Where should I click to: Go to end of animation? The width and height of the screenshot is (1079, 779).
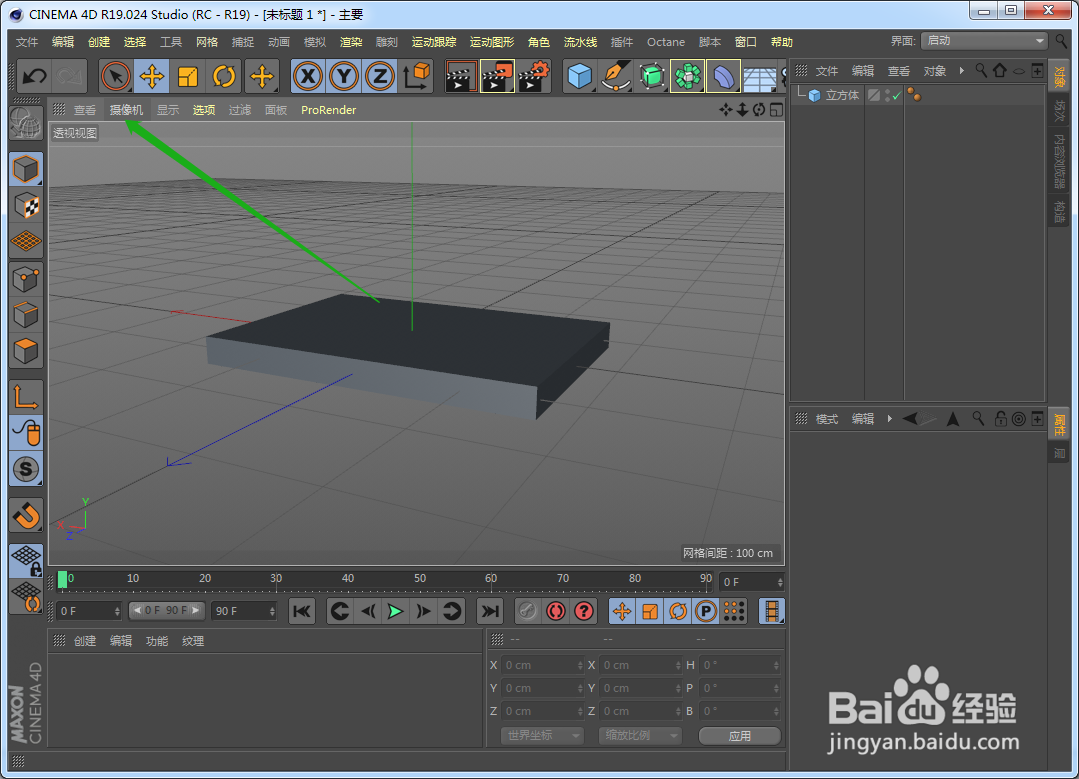(490, 611)
